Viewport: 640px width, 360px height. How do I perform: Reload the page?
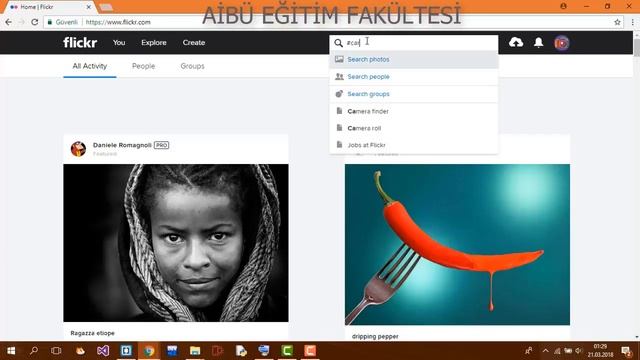click(35, 22)
